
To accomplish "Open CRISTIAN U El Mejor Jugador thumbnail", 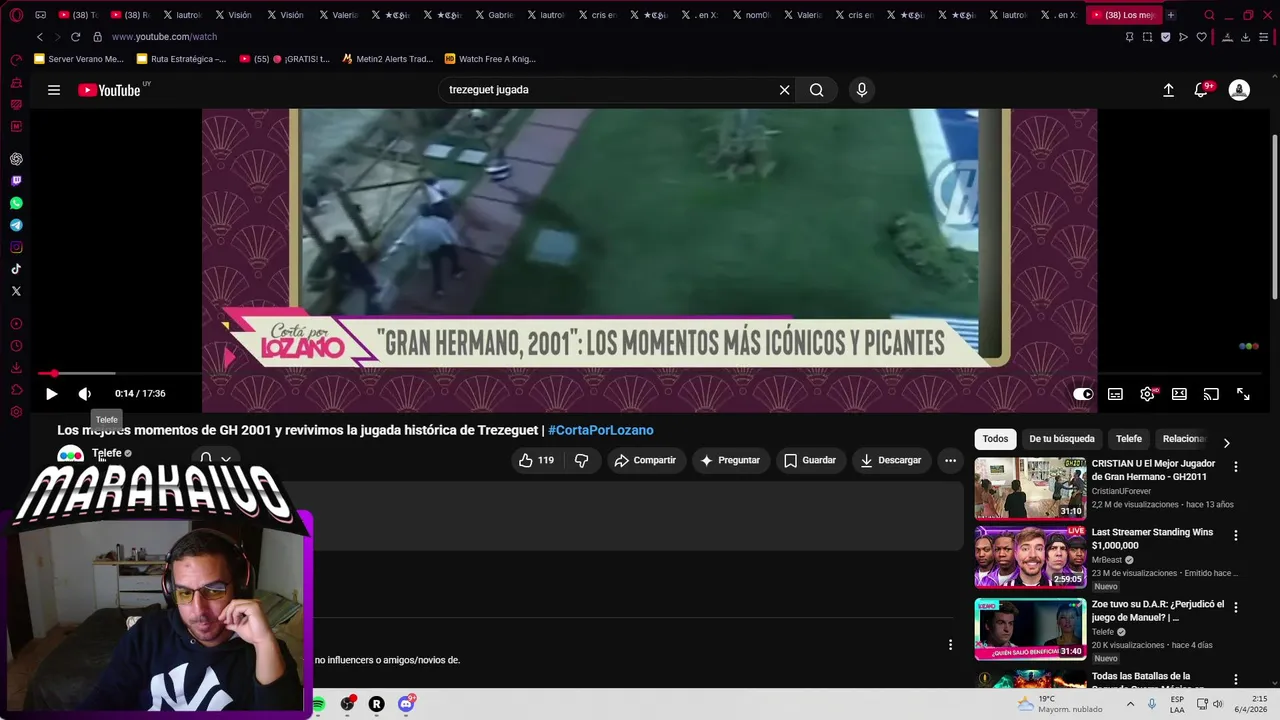I will tap(1030, 488).
